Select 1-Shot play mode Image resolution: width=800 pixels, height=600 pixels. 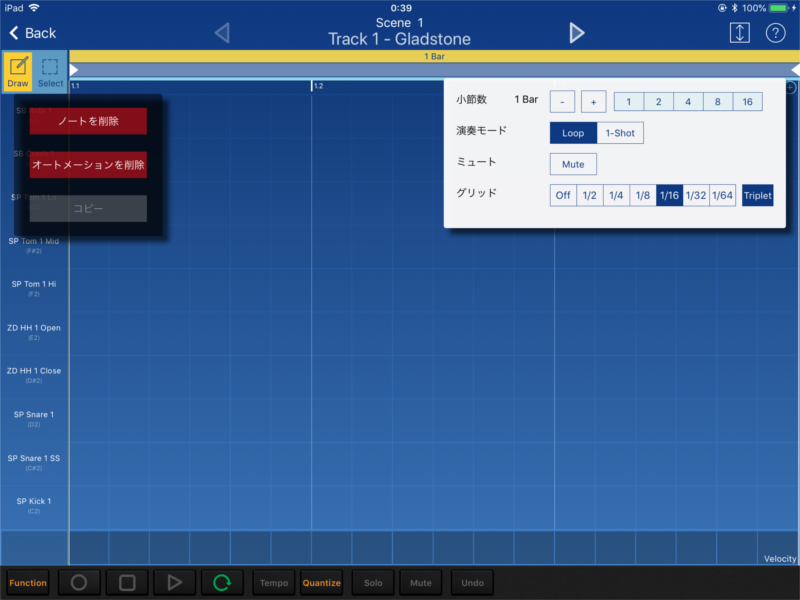[620, 133]
